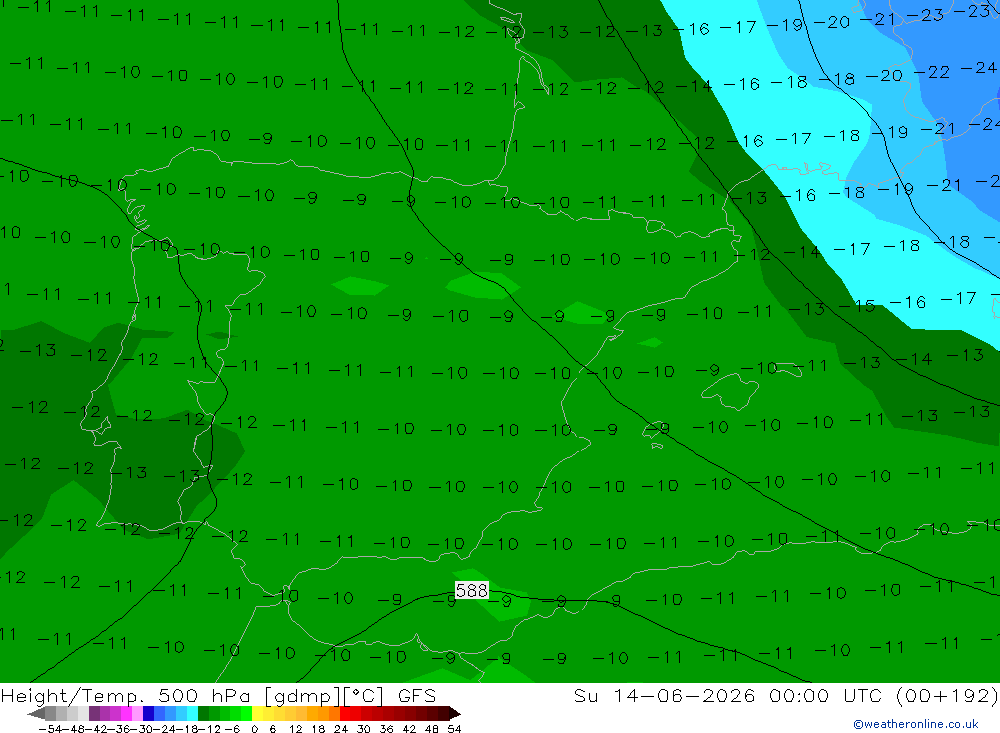Click the [gdmp] unit label in title
The image size is (1000, 733).
point(302,696)
